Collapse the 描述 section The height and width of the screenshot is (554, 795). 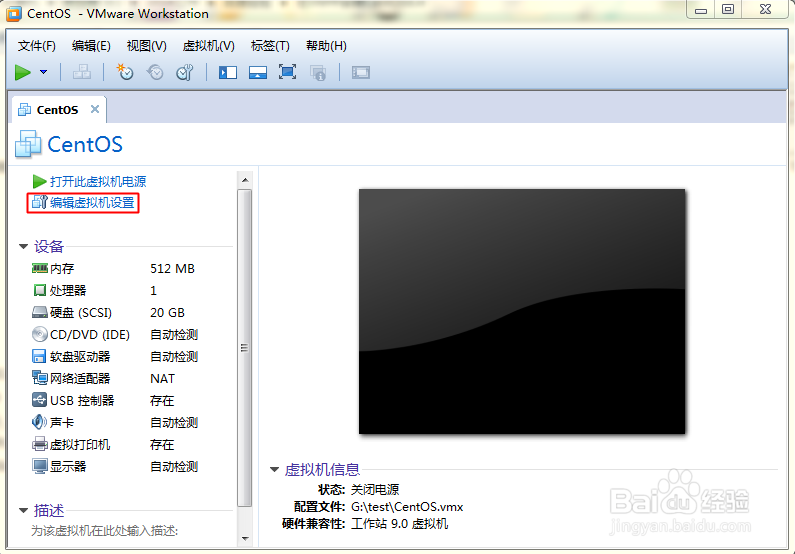(23, 510)
